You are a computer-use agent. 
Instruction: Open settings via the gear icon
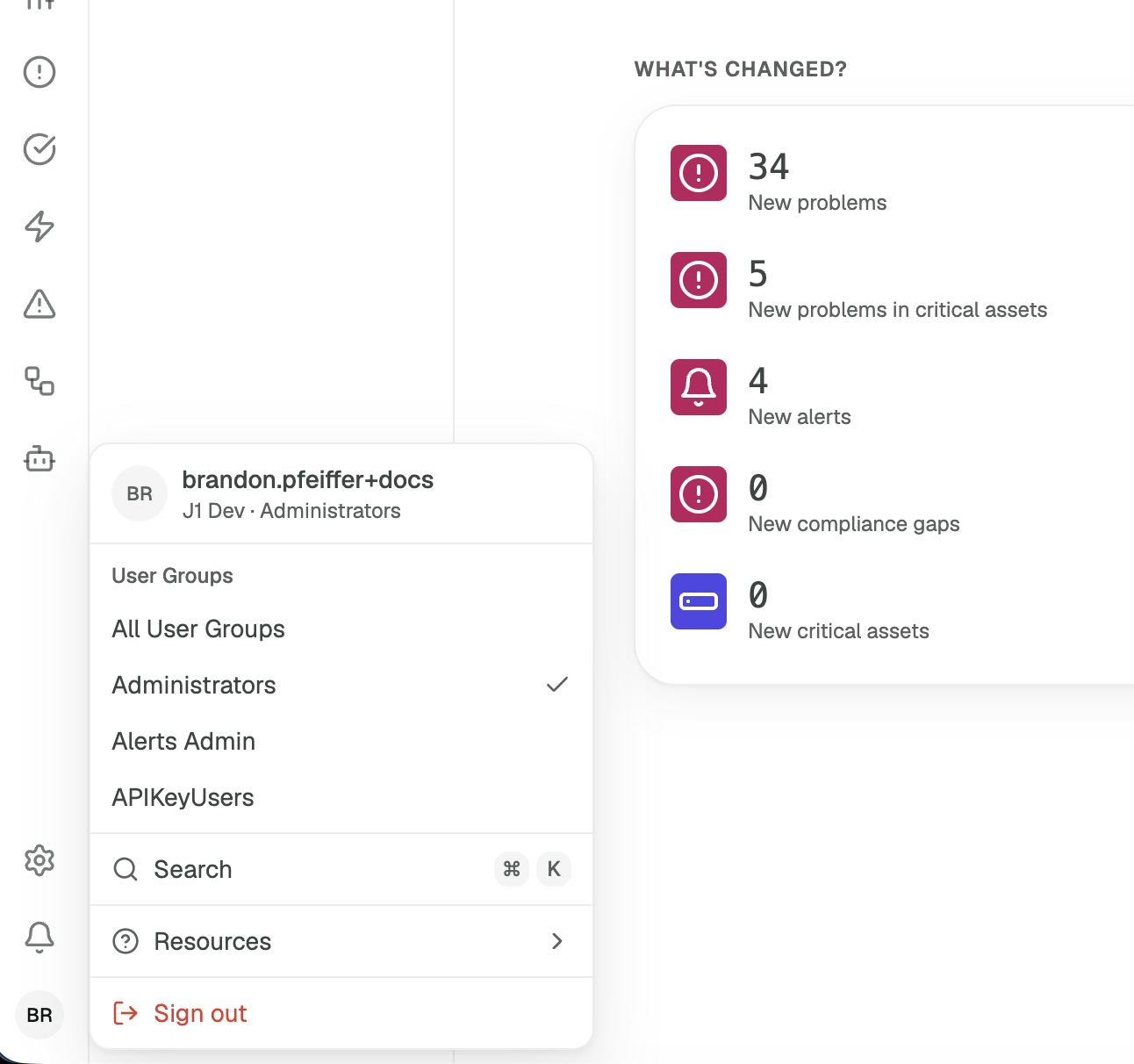[x=39, y=860]
